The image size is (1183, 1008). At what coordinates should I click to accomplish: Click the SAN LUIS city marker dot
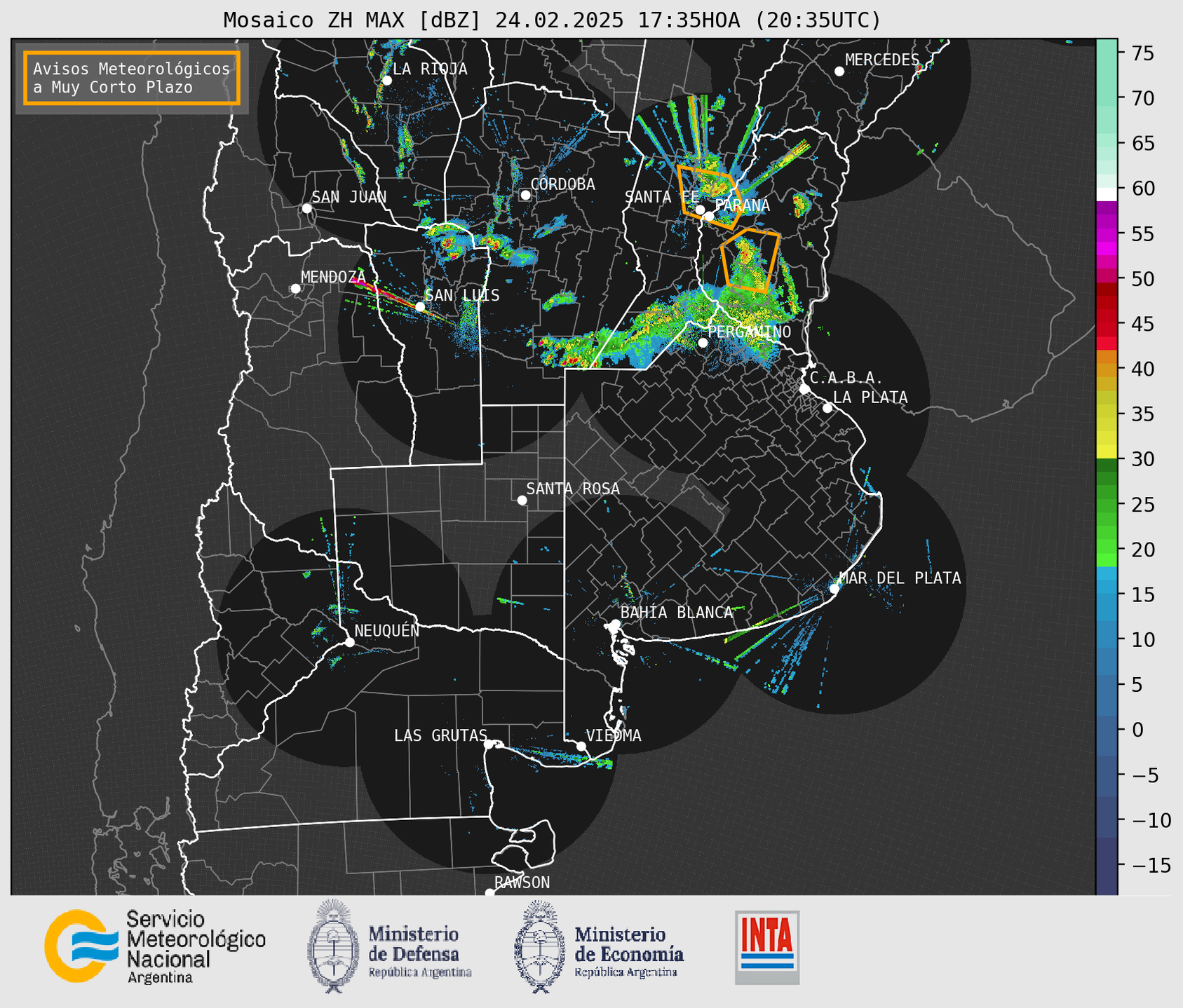[x=420, y=306]
